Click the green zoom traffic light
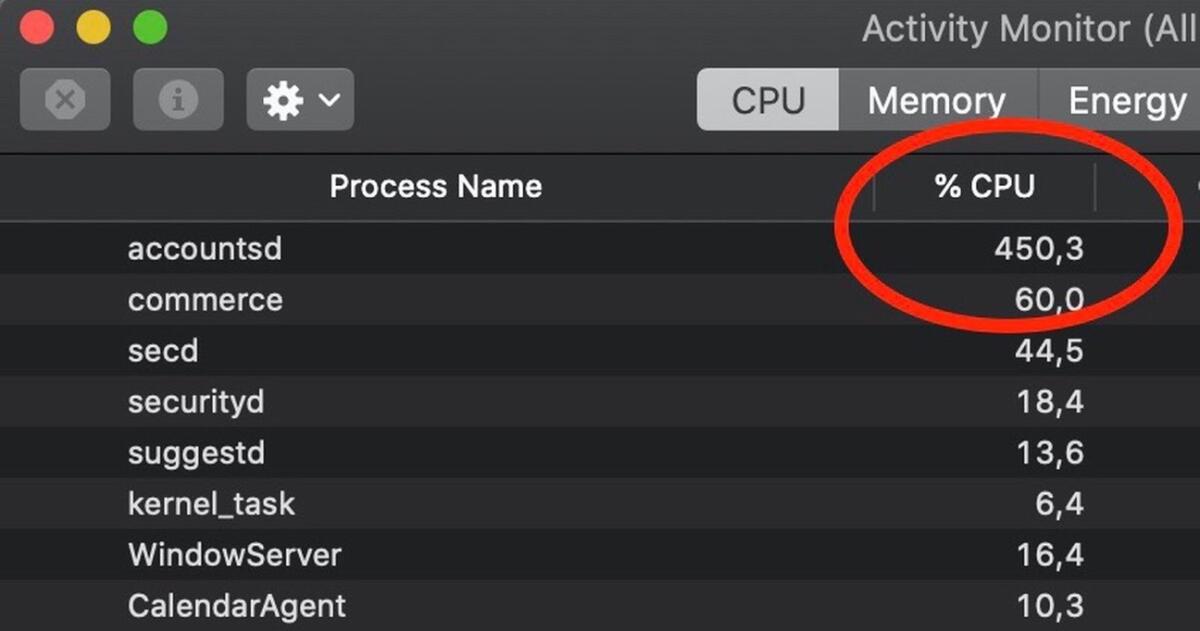 coord(149,27)
